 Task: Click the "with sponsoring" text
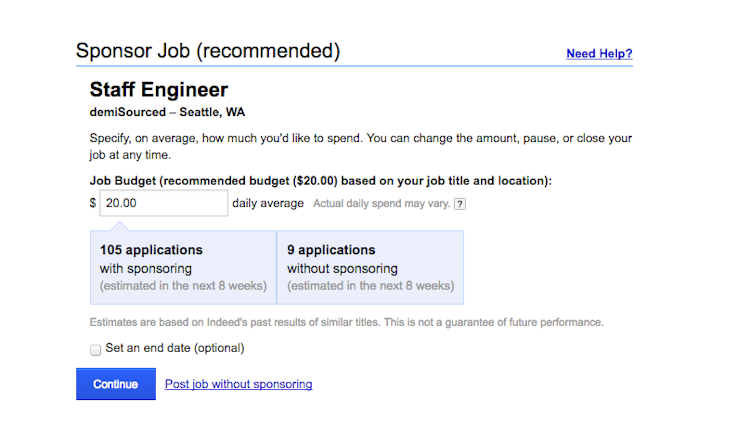pyautogui.click(x=145, y=269)
